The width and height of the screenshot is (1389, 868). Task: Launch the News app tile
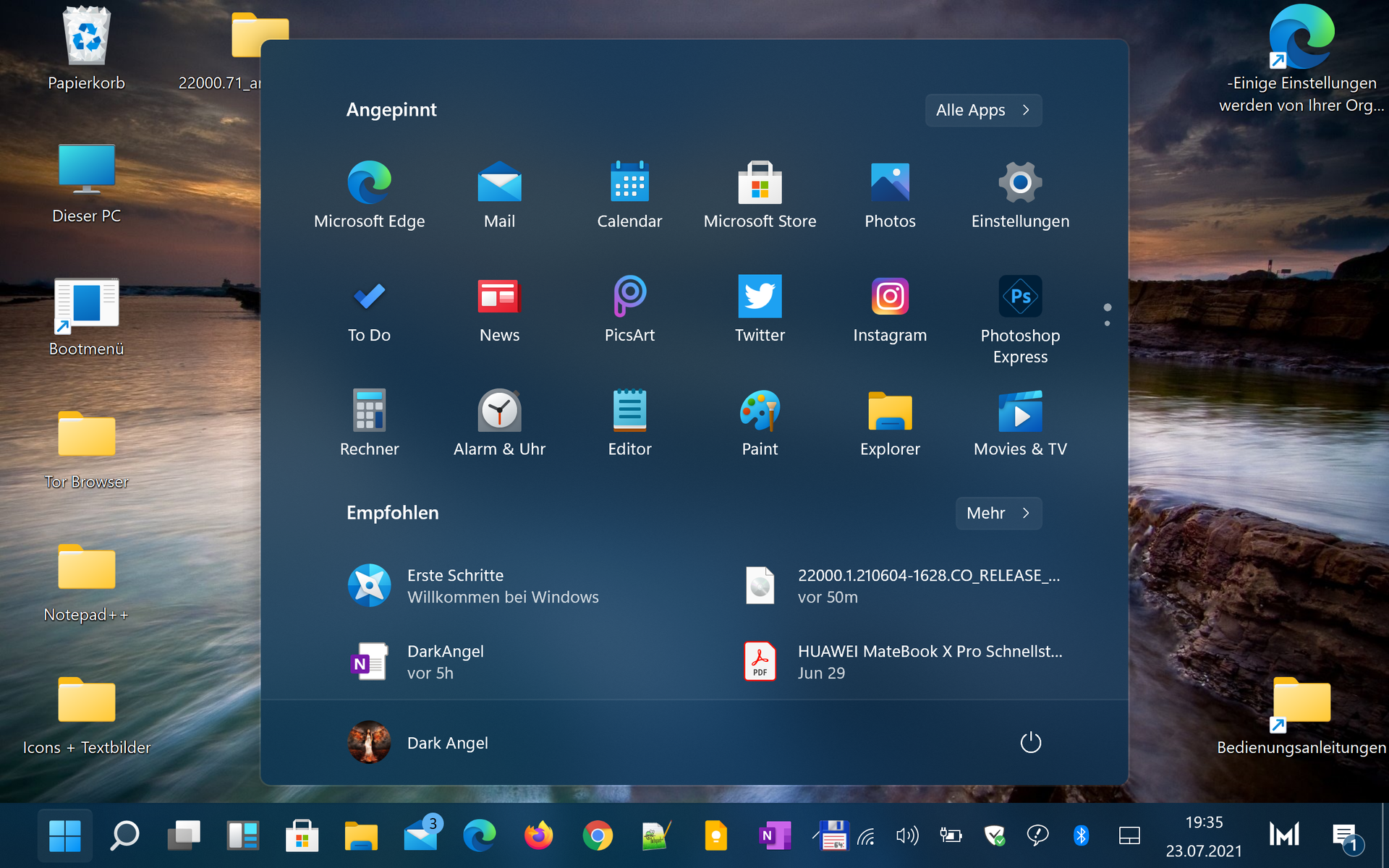click(x=499, y=309)
